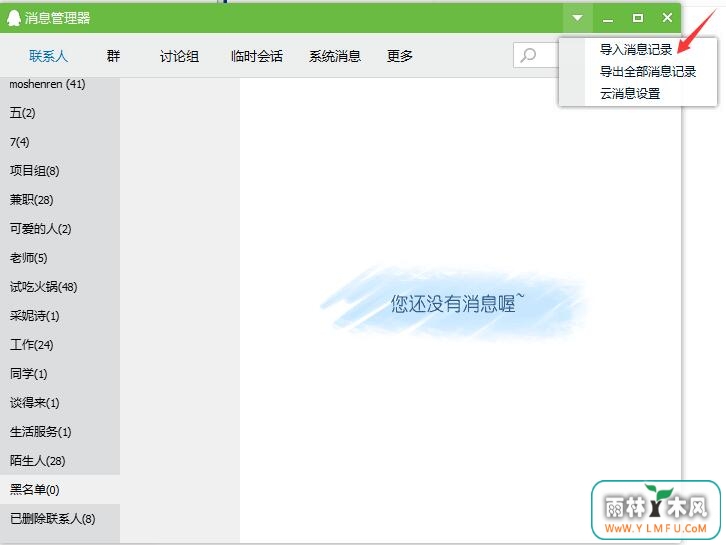The height and width of the screenshot is (545, 726).
Task: Switch to the 联系人 tab
Action: [48, 56]
